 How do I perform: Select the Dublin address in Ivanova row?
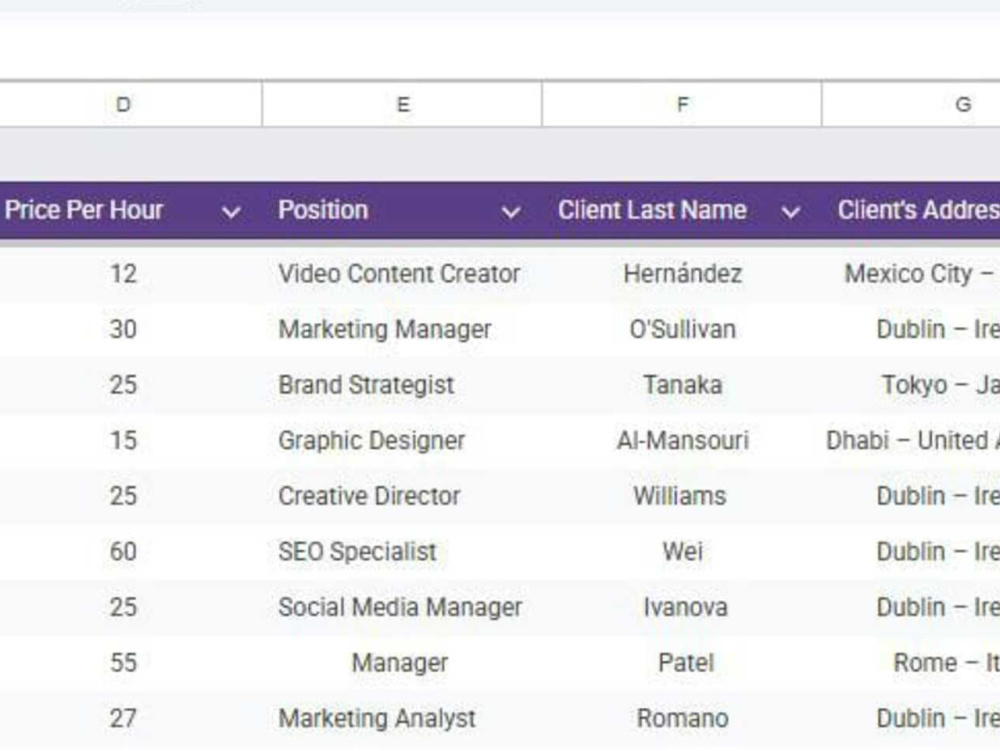point(911,608)
